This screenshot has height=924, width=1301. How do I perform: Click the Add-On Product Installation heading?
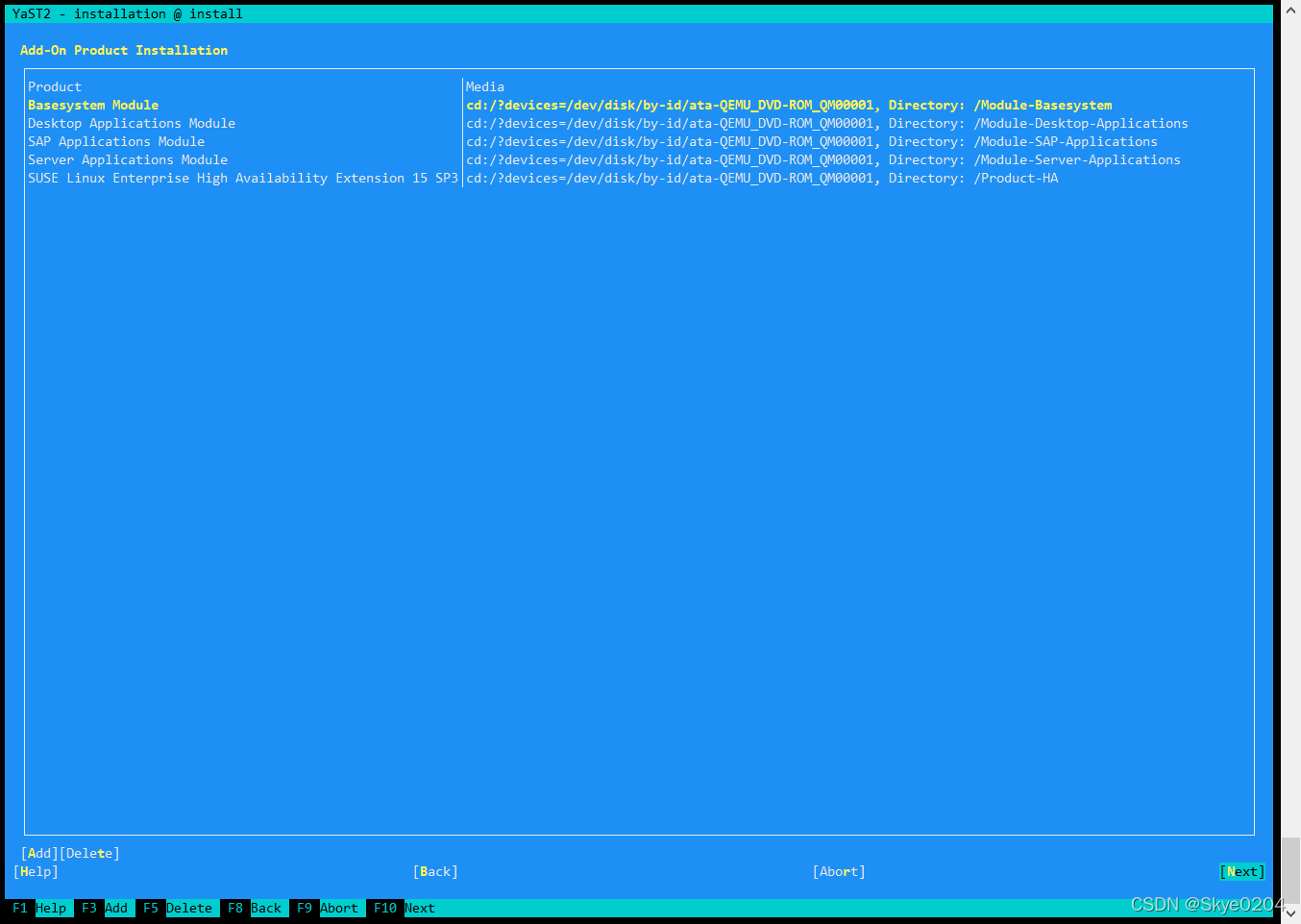tap(124, 51)
